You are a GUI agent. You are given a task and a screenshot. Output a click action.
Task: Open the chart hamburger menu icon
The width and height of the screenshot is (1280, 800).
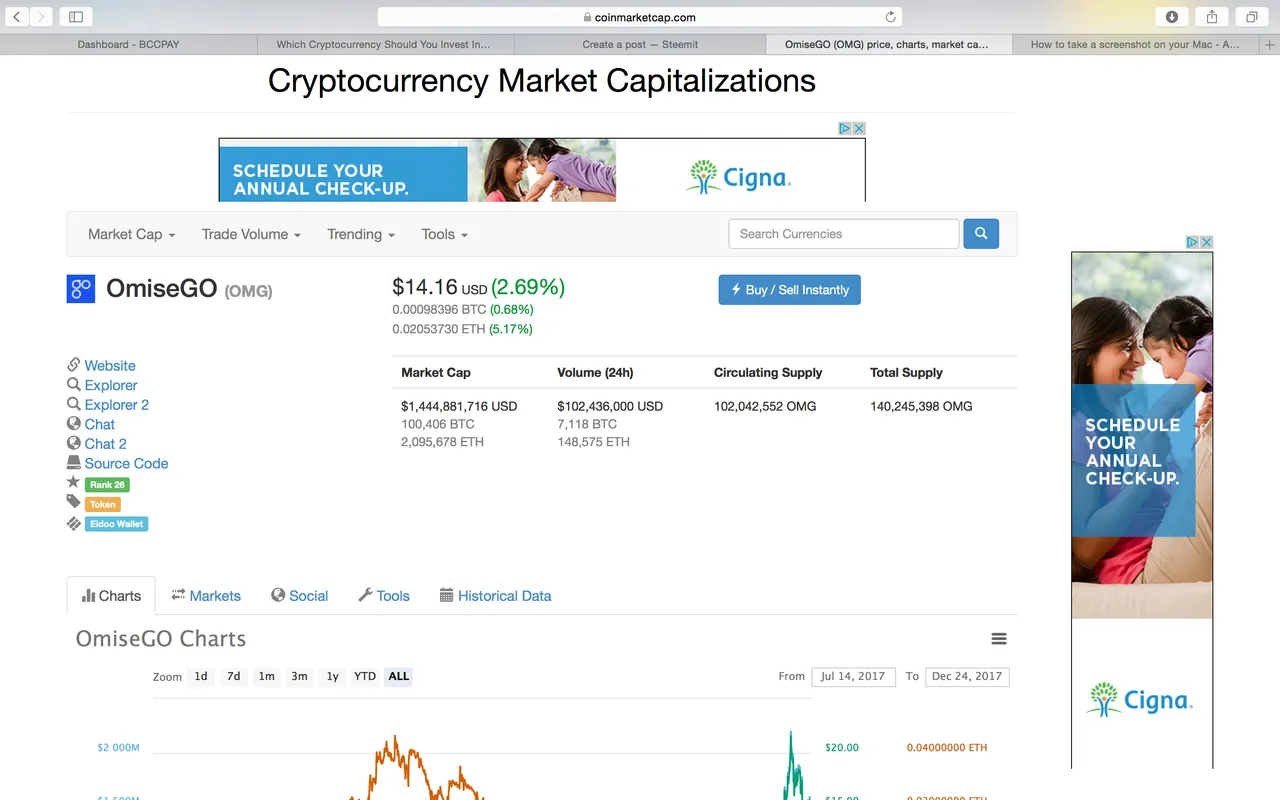(999, 639)
